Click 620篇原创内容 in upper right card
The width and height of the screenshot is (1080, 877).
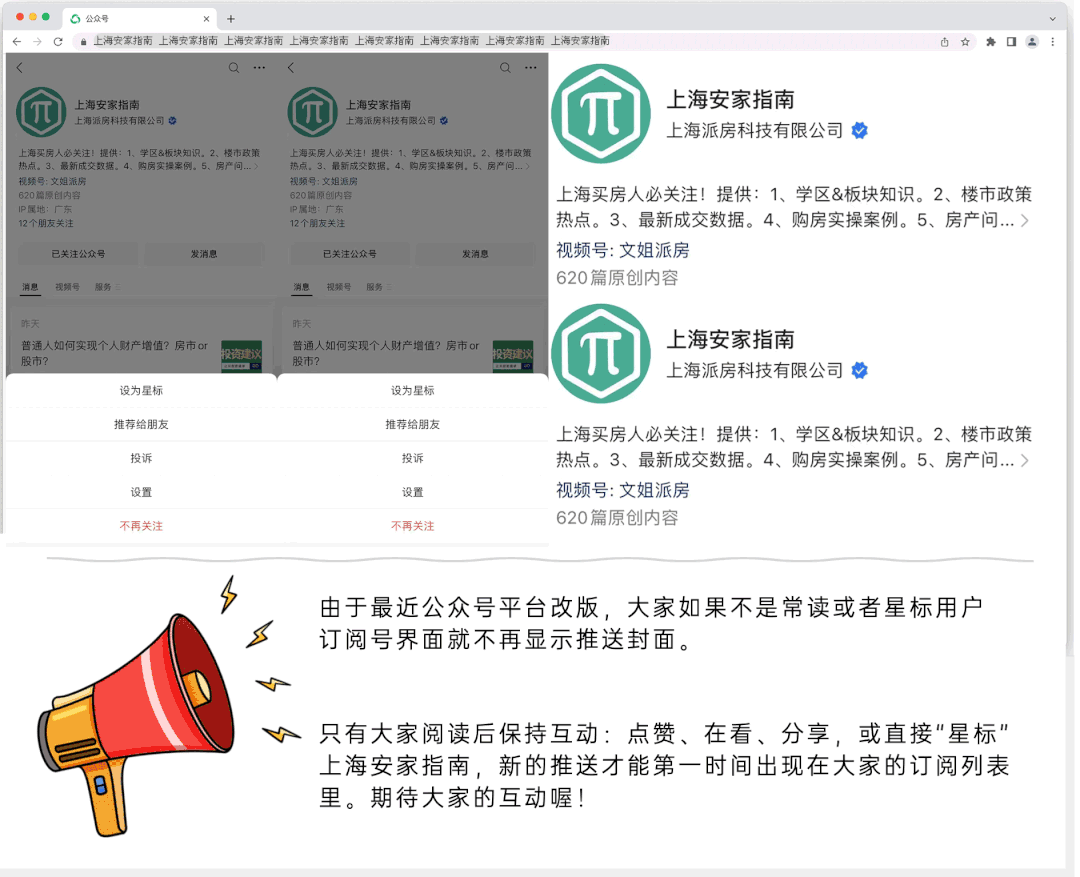pos(617,278)
